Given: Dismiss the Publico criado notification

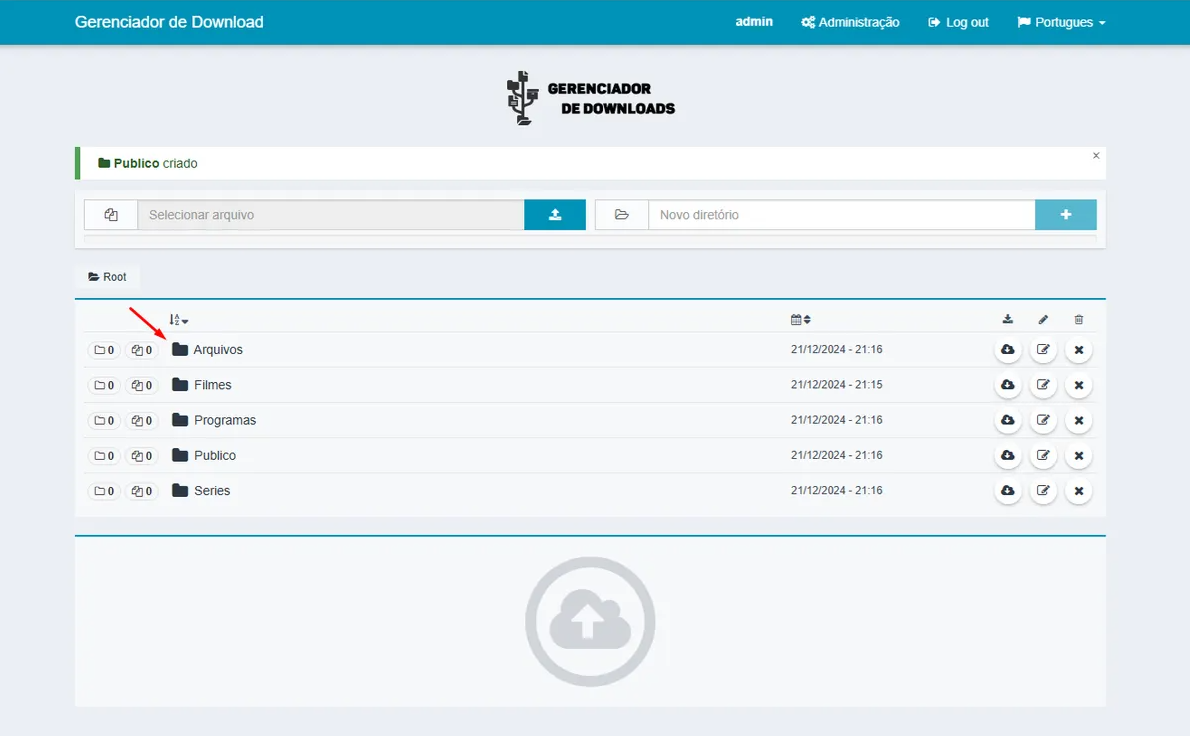Looking at the screenshot, I should coord(1095,155).
